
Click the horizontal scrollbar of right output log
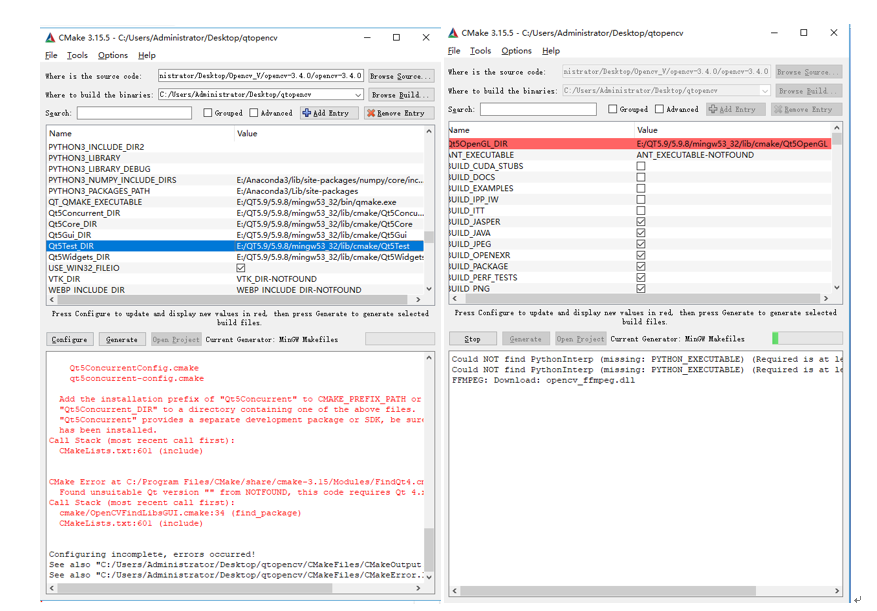(608, 590)
